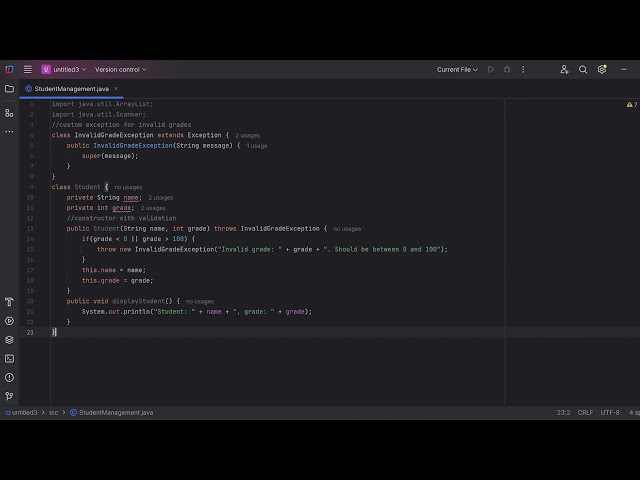The image size is (640, 480).
Task: Open the Build hammer tool window
Action: click(9, 302)
